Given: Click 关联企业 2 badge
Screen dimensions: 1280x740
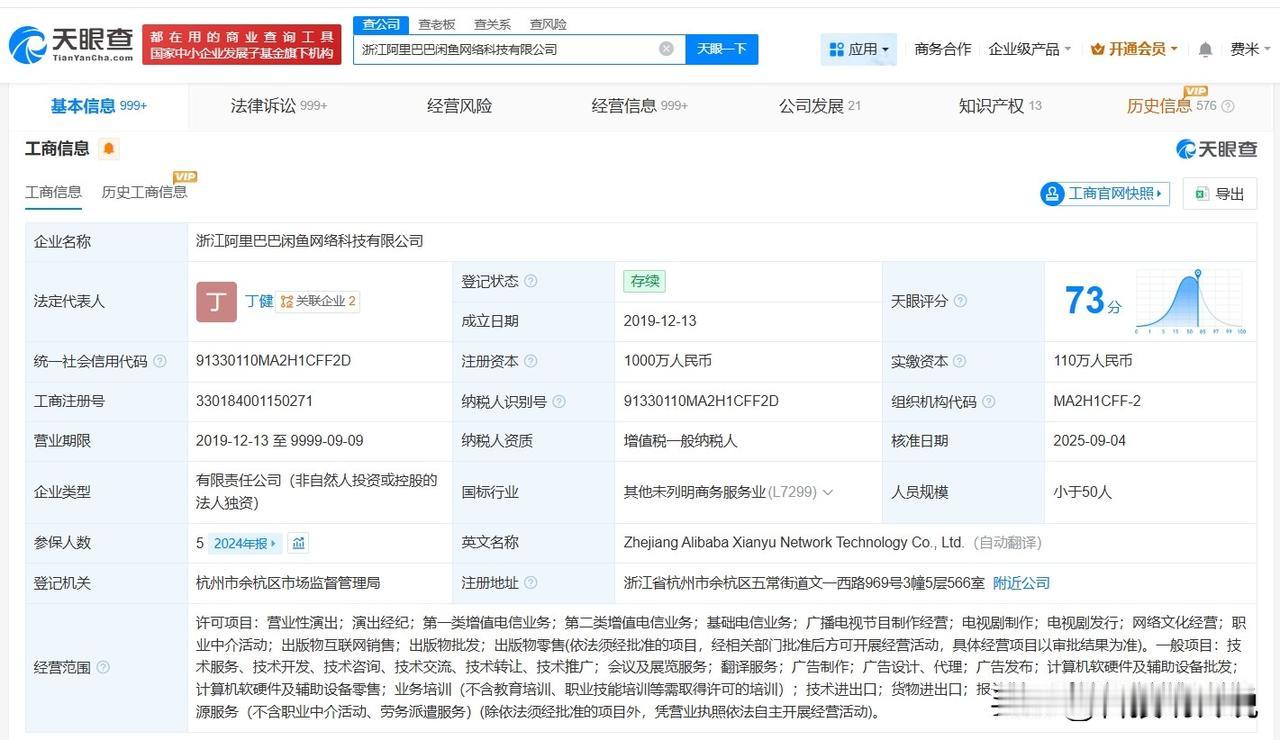Looking at the screenshot, I should point(318,301).
